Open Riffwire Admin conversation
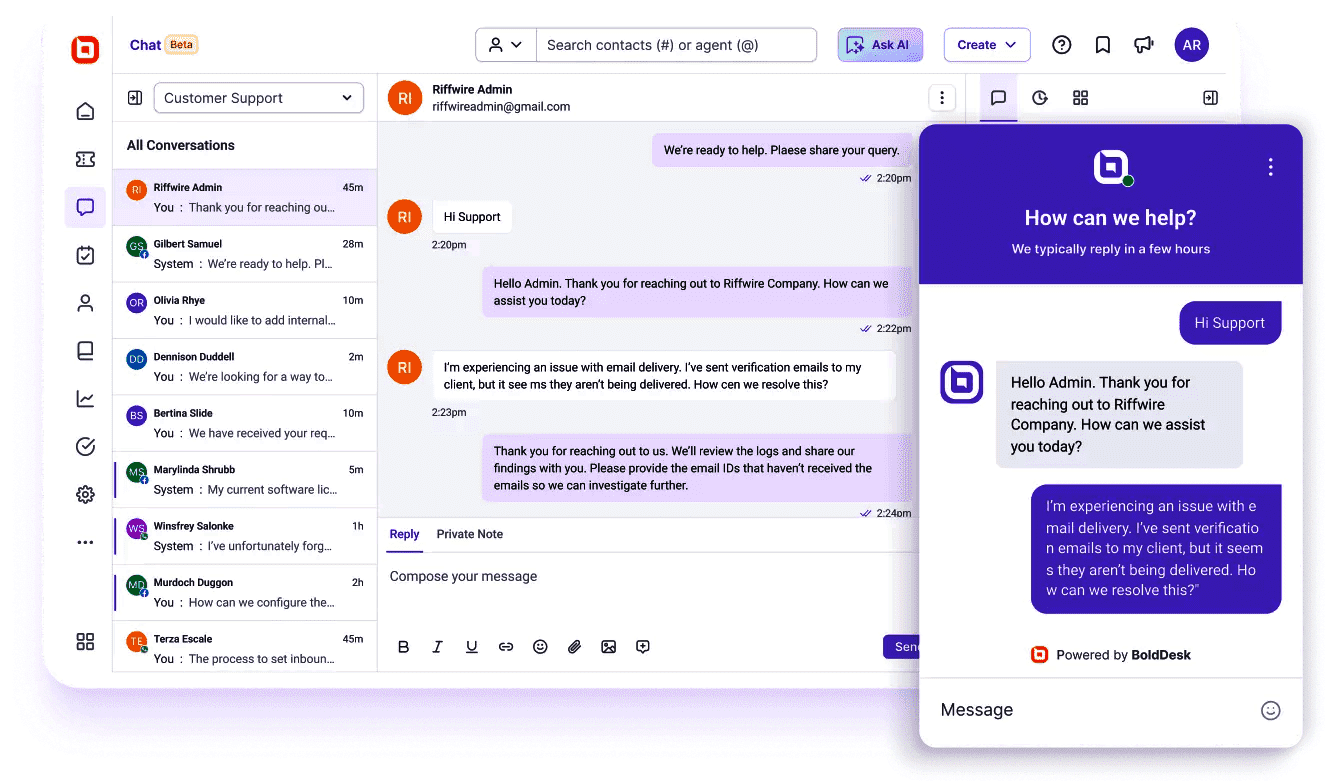This screenshot has width=1328, height=782. pyautogui.click(x=245, y=198)
